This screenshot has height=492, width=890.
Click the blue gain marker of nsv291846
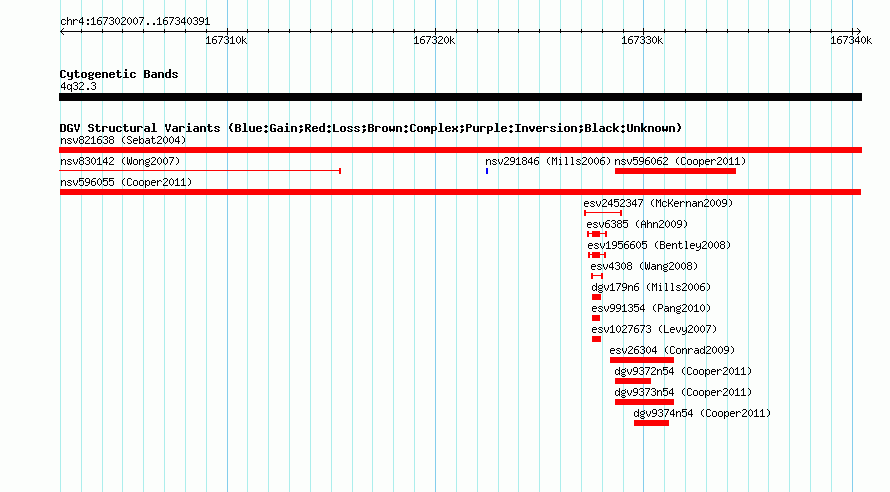pos(487,171)
